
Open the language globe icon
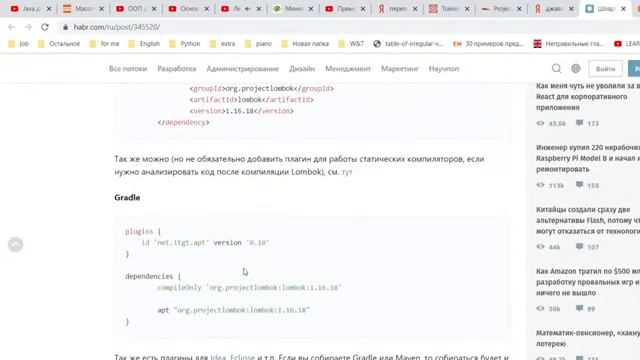click(576, 69)
